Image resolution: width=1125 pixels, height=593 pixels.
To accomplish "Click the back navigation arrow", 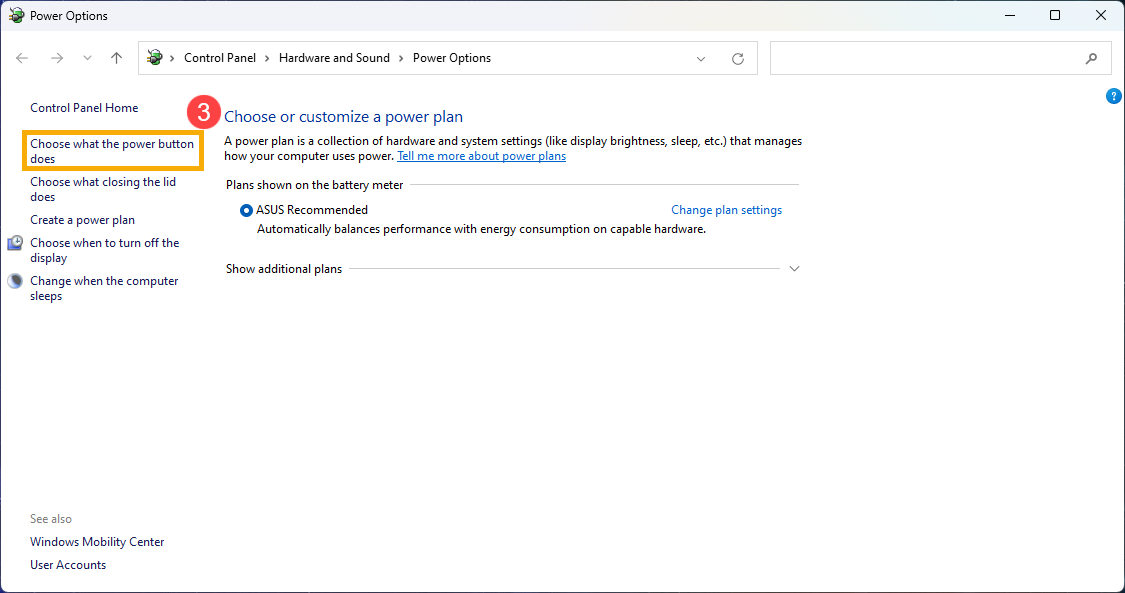I will [x=23, y=58].
